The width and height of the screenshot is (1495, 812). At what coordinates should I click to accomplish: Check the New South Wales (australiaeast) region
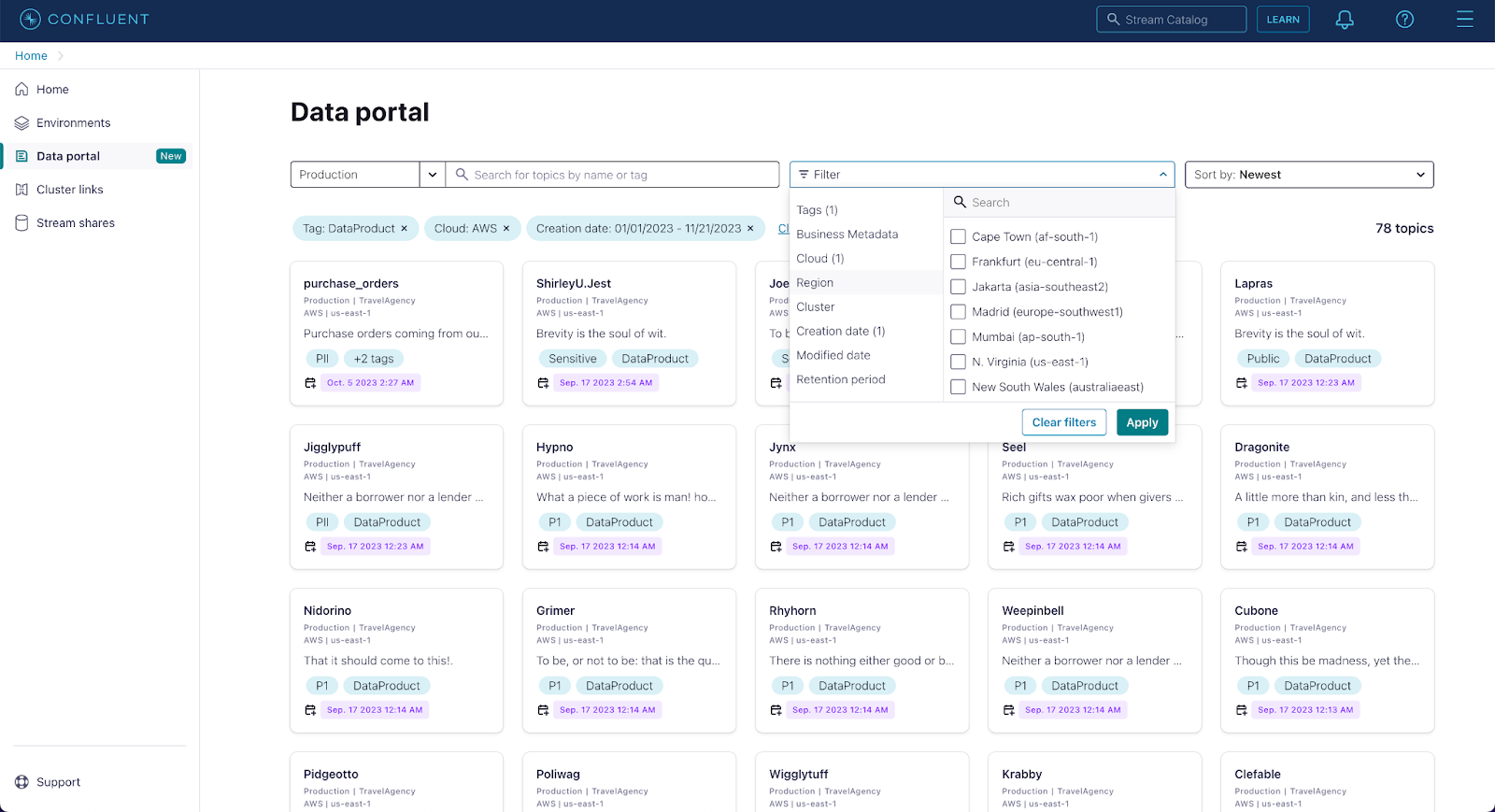coord(958,387)
